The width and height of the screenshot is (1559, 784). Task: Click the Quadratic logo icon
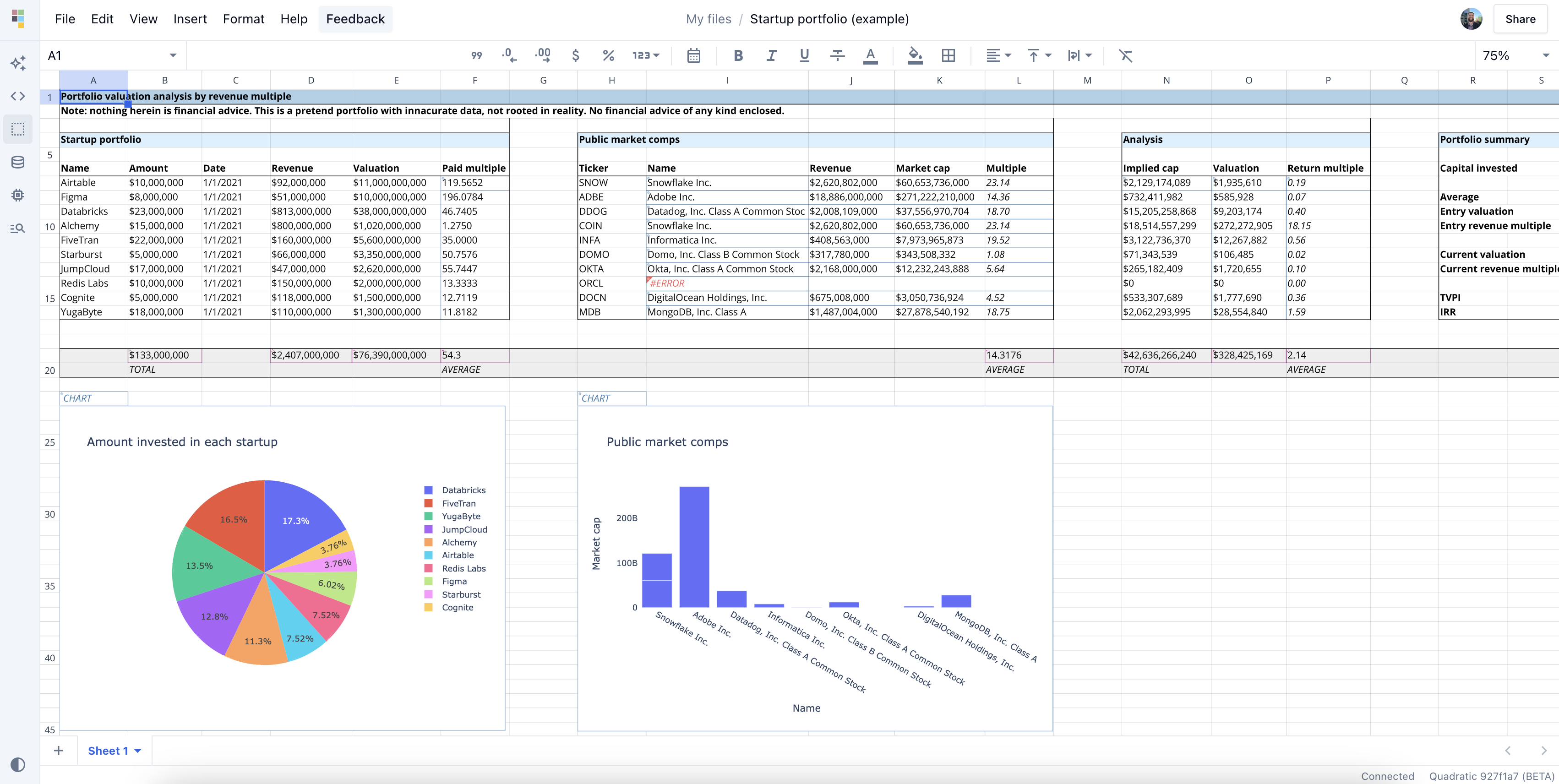click(18, 19)
